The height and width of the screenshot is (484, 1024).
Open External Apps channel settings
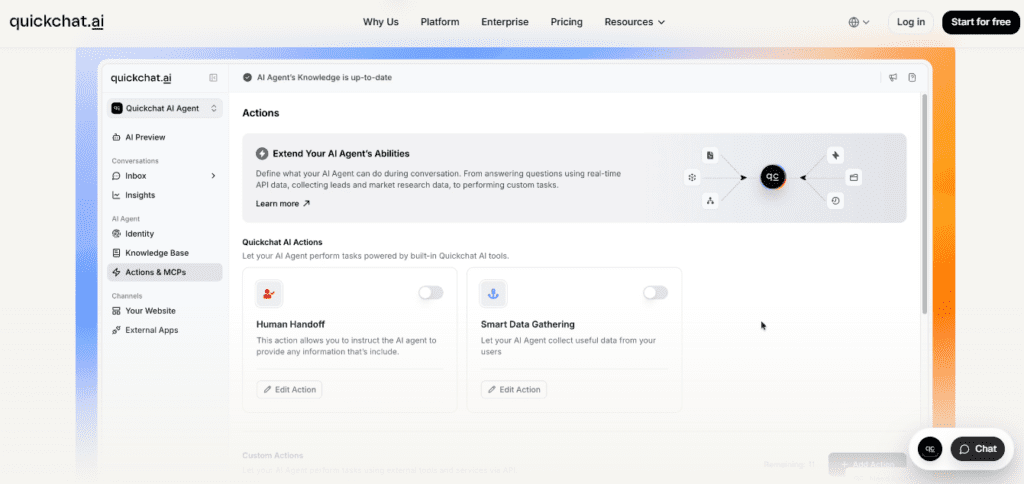165,330
